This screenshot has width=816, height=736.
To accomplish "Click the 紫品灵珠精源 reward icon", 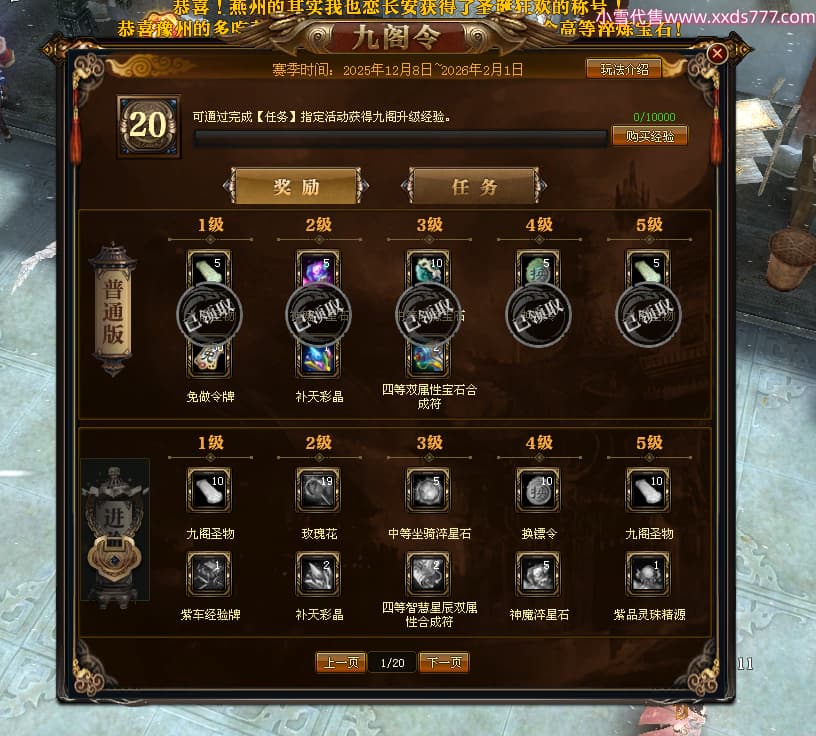I will point(648,574).
